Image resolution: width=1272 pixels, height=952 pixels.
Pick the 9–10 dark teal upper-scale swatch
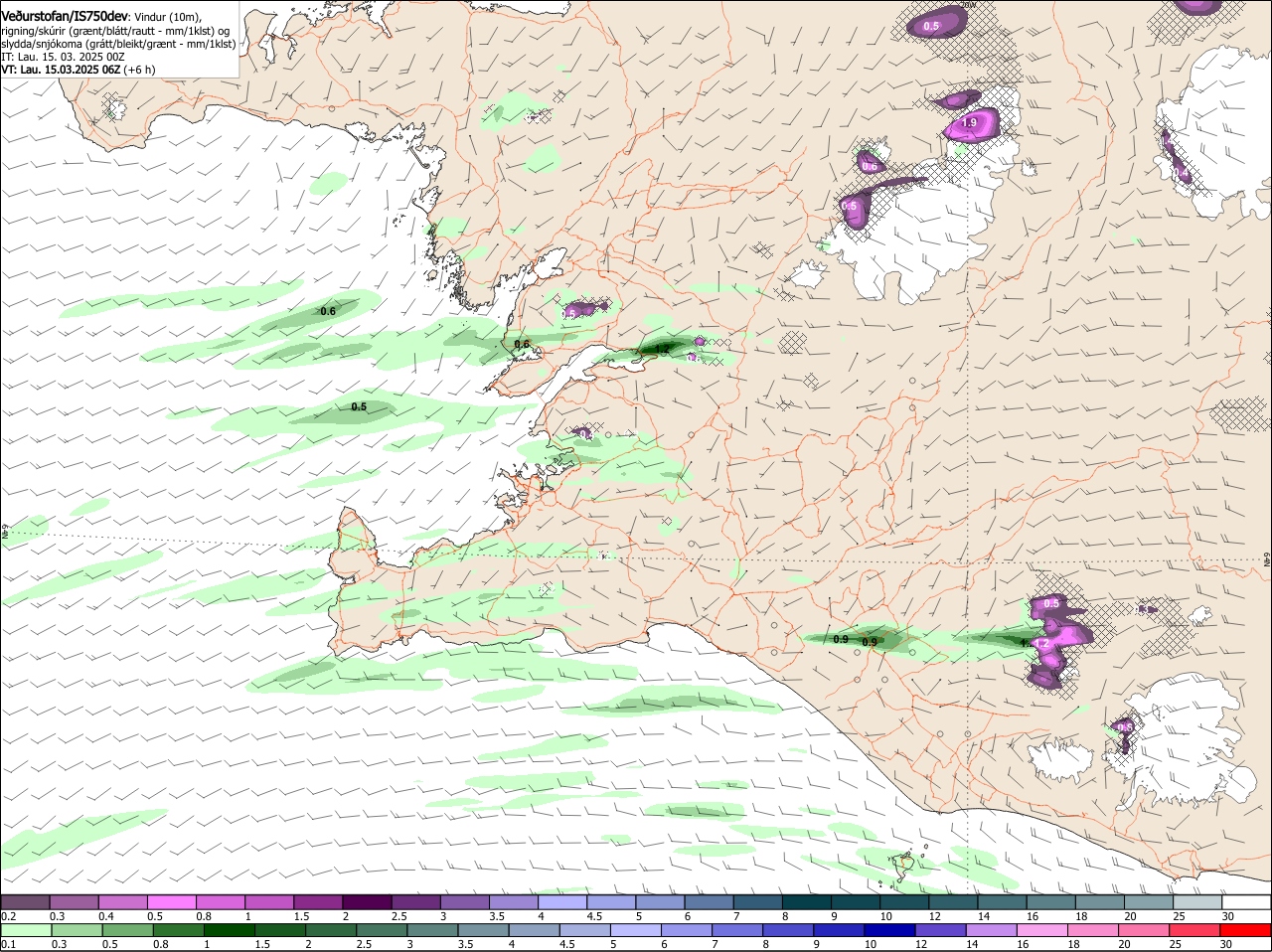pyautogui.click(x=855, y=901)
